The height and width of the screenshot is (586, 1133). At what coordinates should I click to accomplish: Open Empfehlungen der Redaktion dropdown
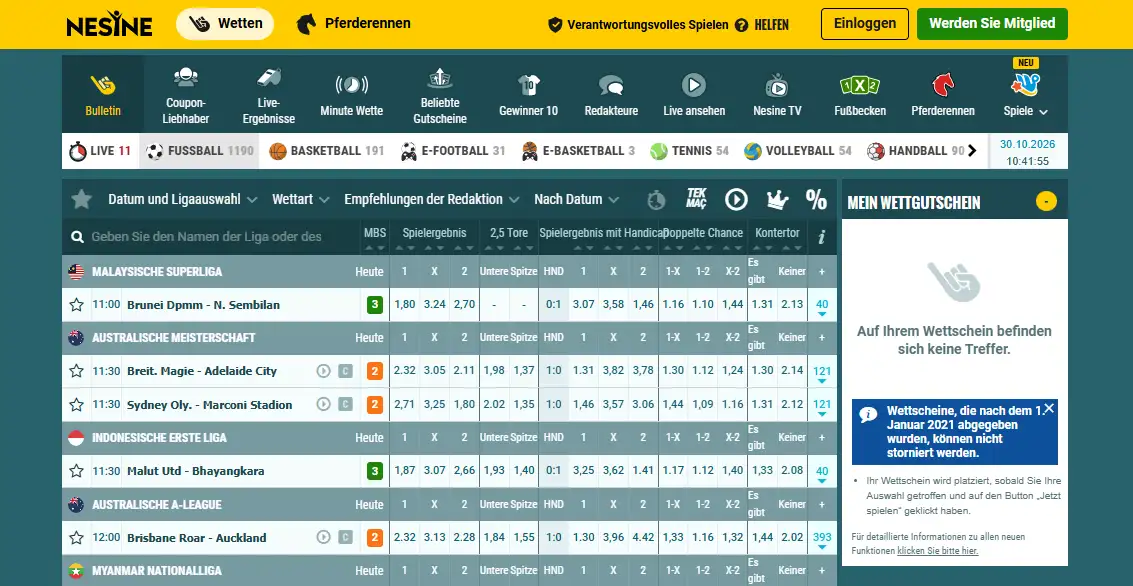coord(432,199)
